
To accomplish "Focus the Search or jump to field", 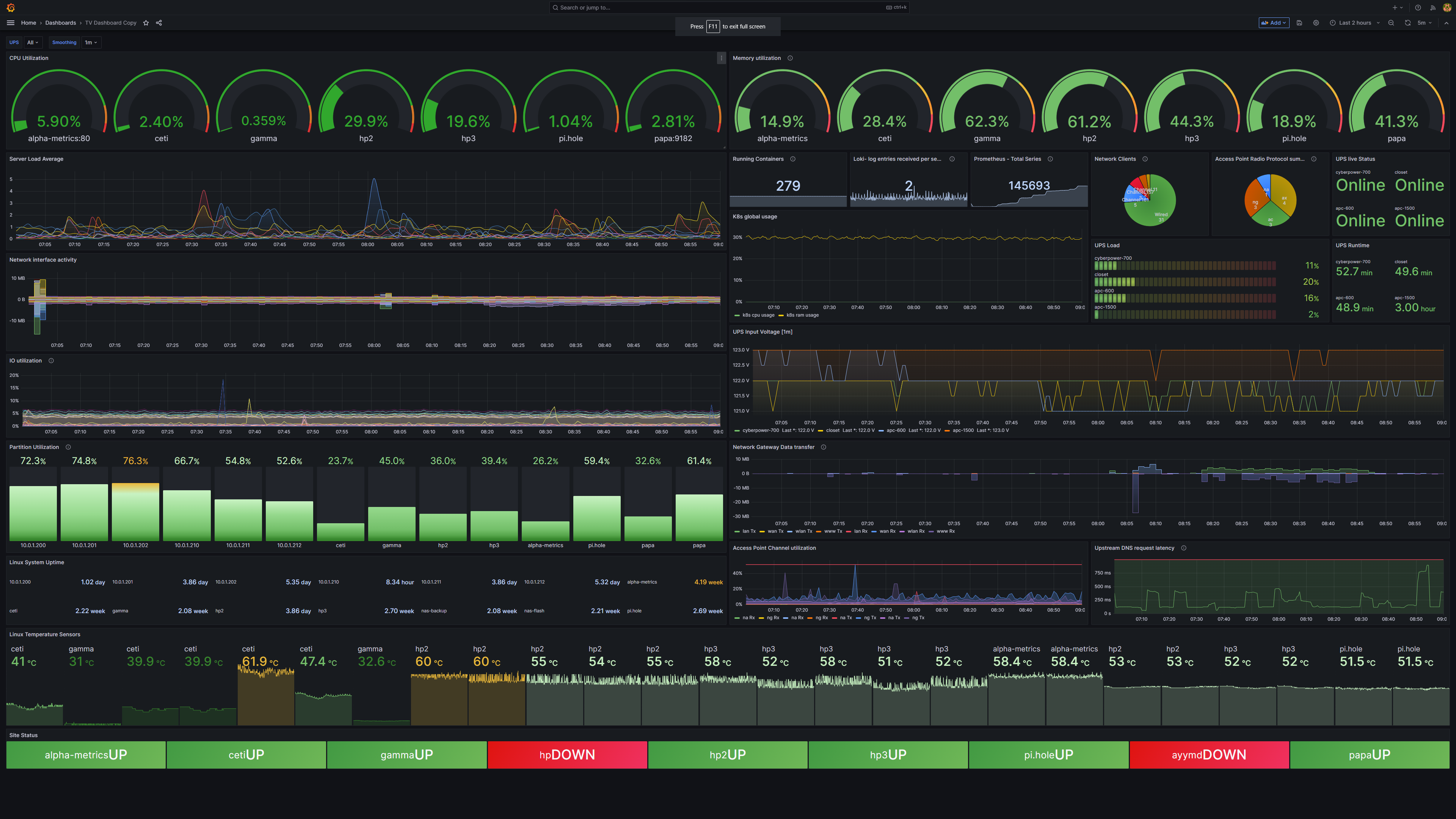I will (x=729, y=7).
